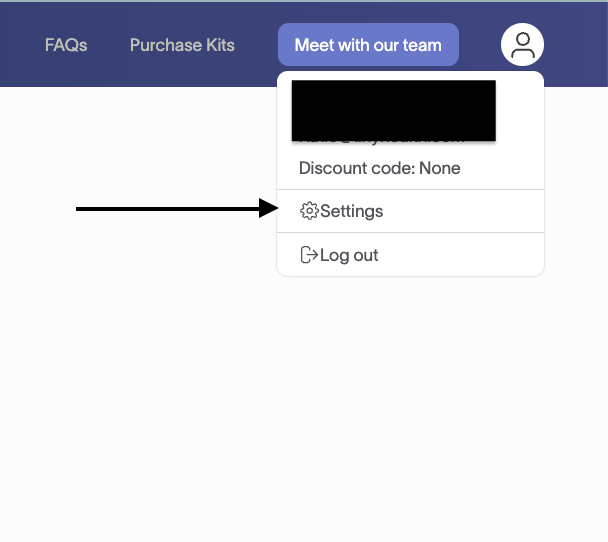Screen dimensions: 608x542
Task: Click the word Settings in the dropdown
Action: [352, 211]
